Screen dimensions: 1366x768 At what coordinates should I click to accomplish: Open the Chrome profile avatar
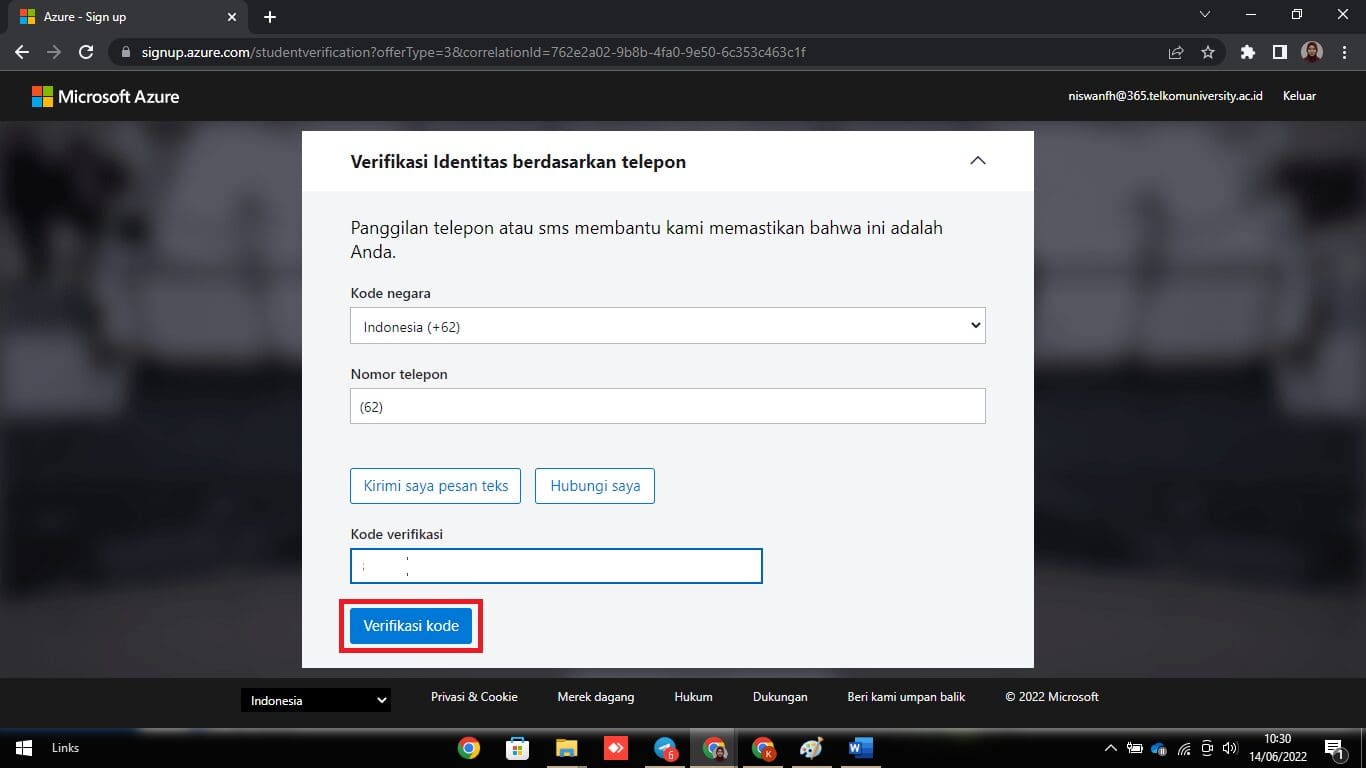[x=1312, y=52]
